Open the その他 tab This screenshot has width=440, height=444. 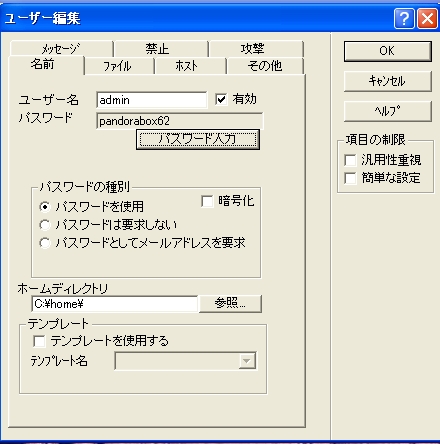coord(265,66)
